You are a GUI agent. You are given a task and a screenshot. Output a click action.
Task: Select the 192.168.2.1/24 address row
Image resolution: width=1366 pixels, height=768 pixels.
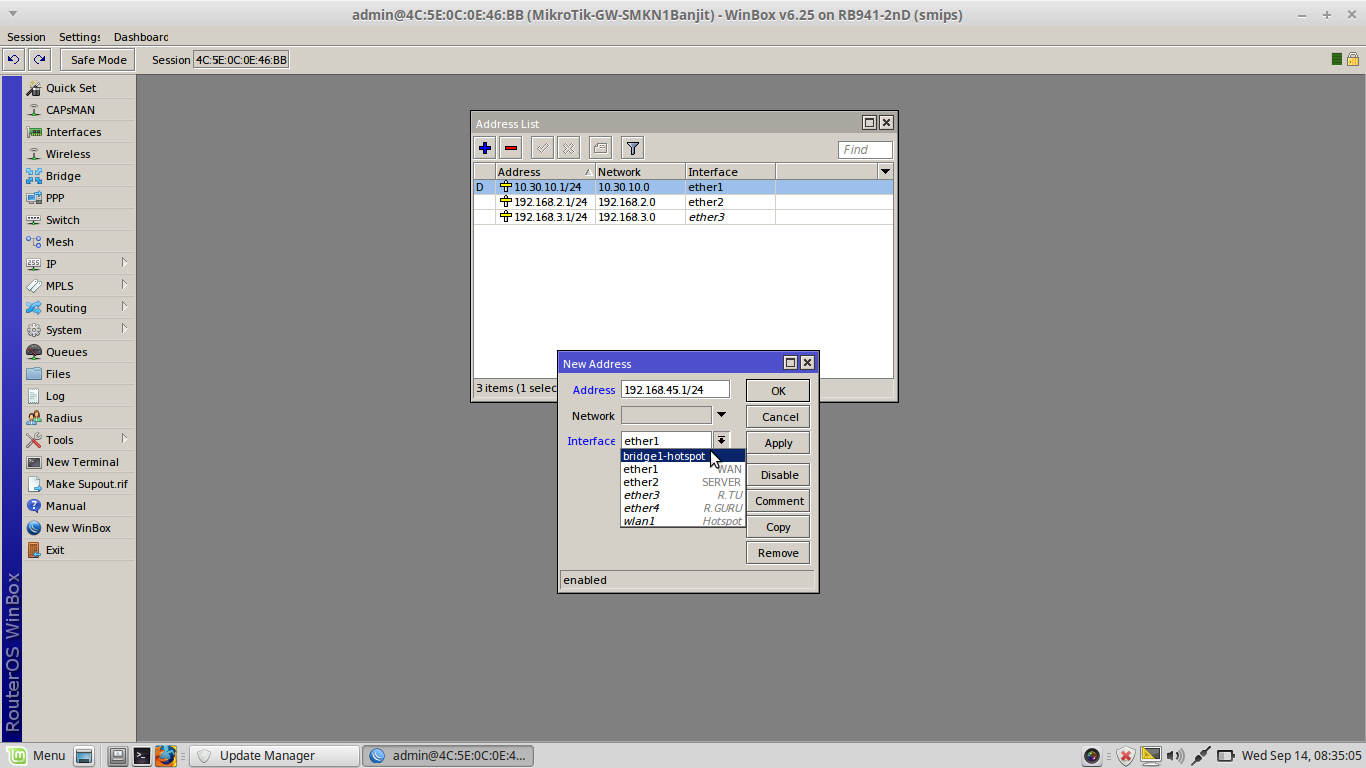[683, 202]
